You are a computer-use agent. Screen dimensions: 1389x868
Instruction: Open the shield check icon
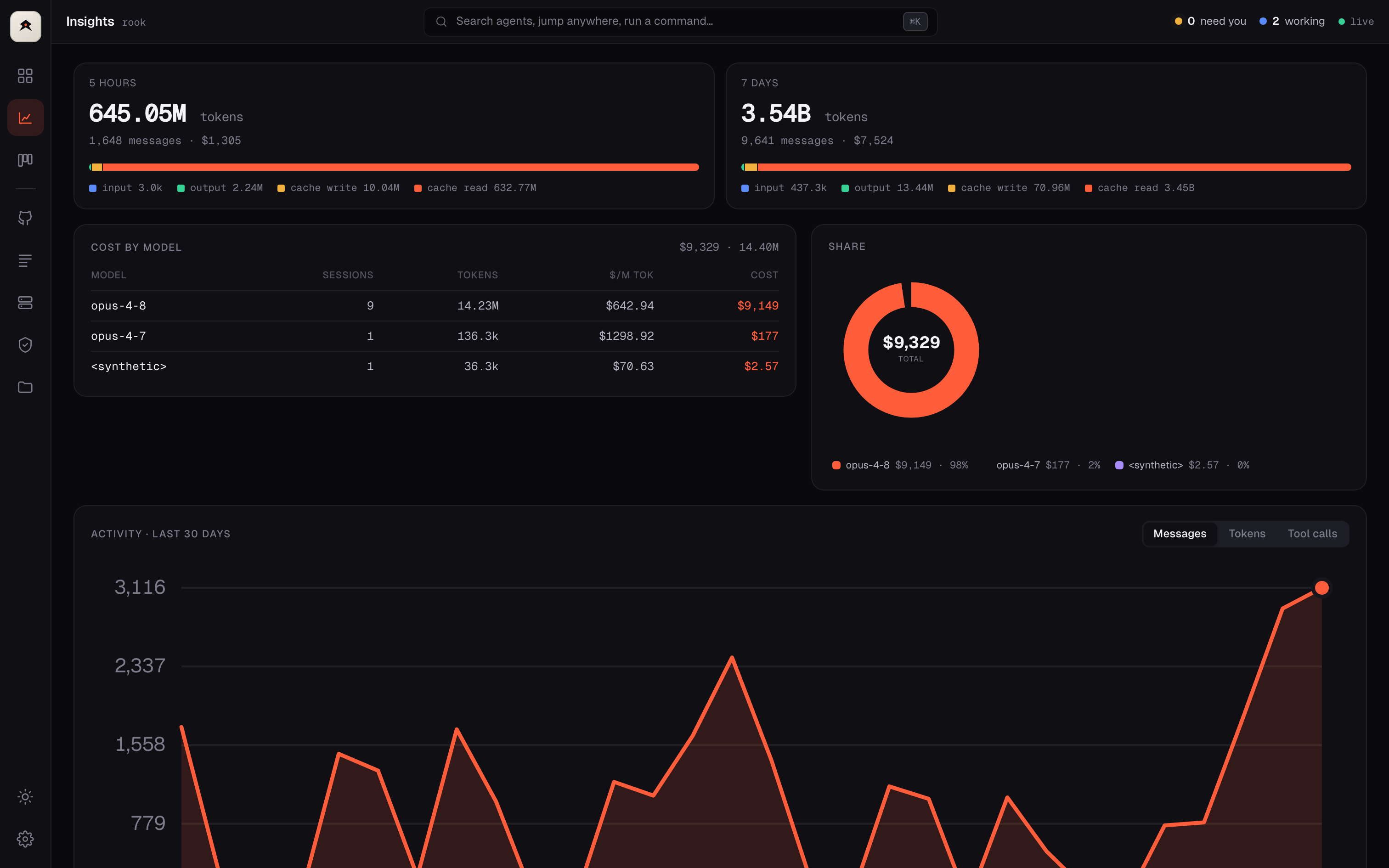[x=25, y=344]
